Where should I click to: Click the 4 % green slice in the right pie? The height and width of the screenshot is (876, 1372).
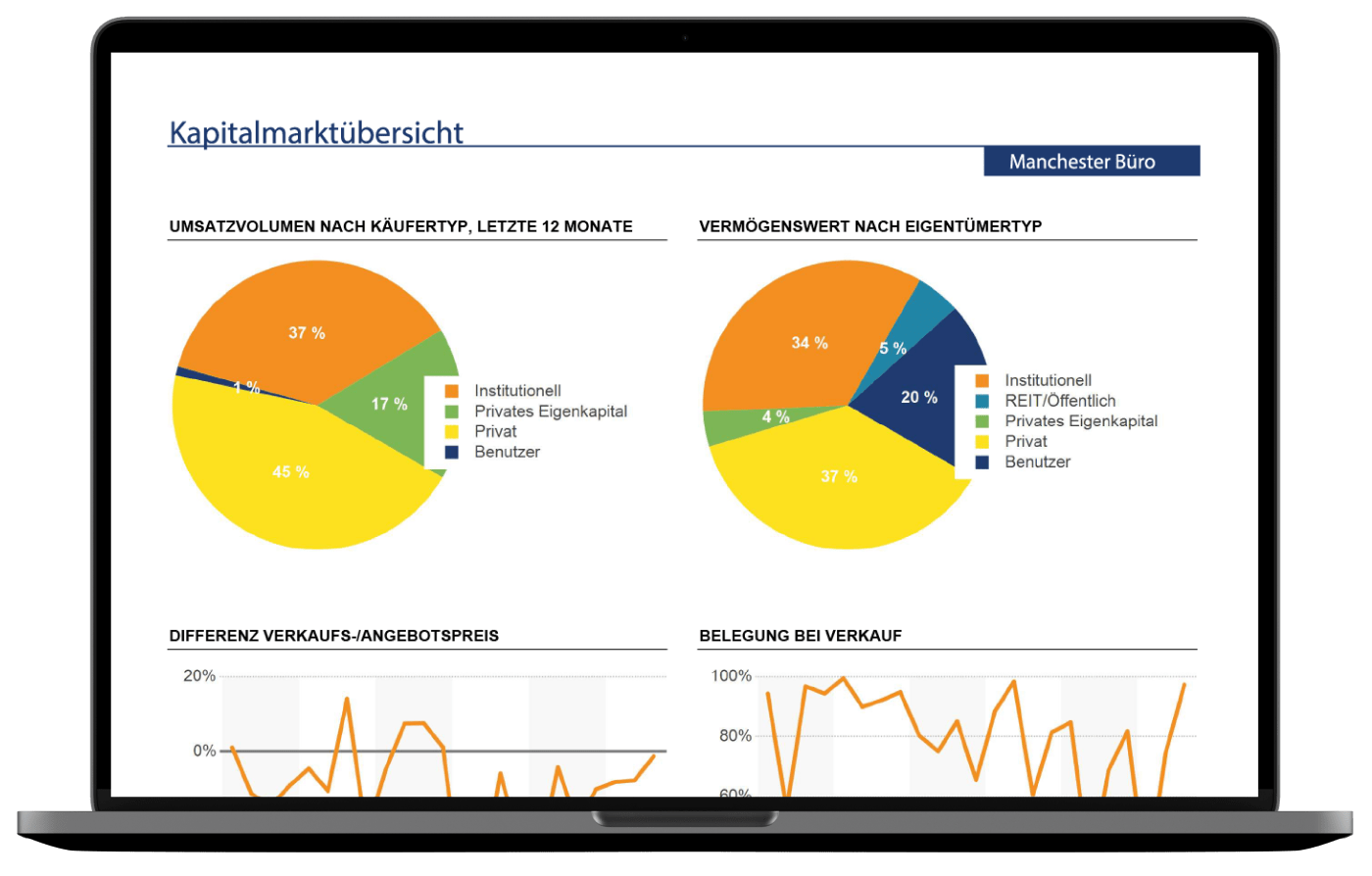[x=730, y=424]
